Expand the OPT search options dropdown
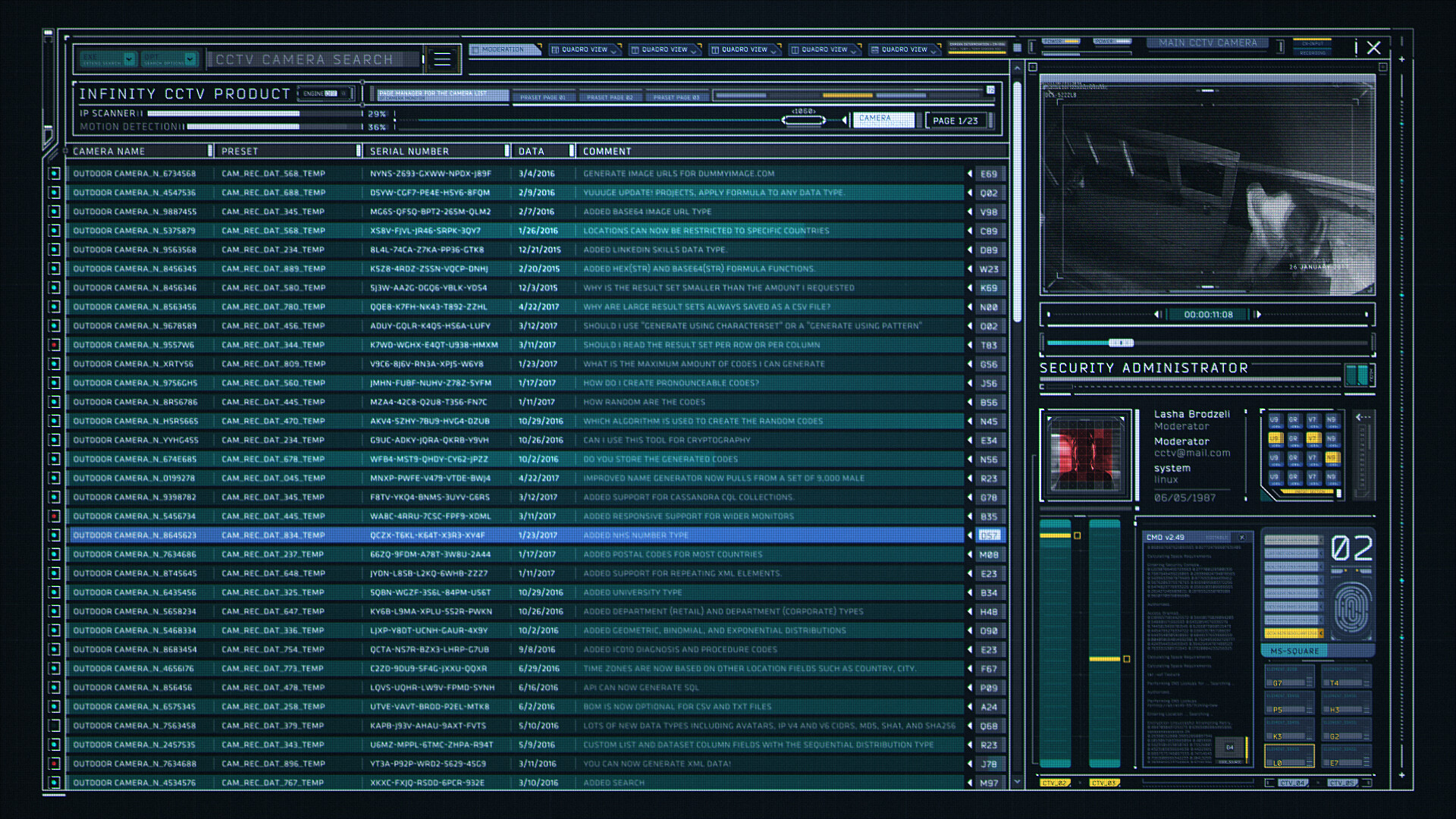The width and height of the screenshot is (1456, 819). pos(190,58)
